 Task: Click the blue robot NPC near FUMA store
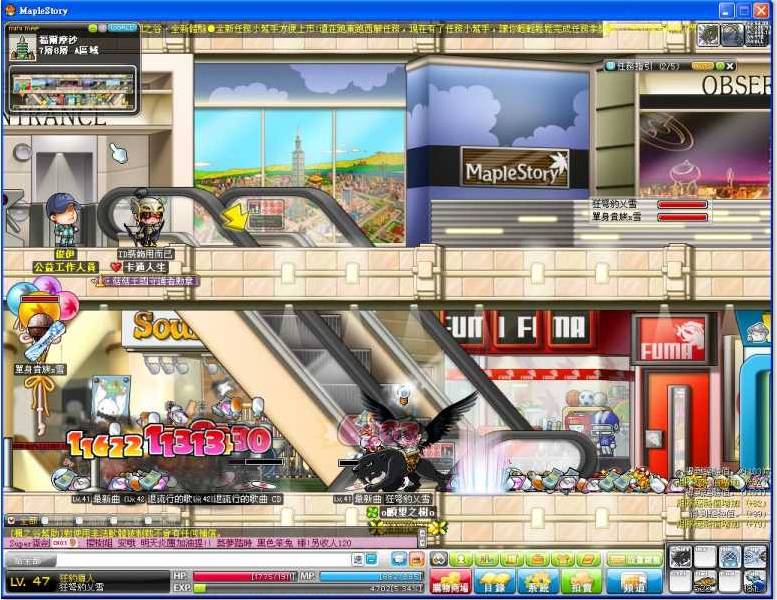[606, 433]
